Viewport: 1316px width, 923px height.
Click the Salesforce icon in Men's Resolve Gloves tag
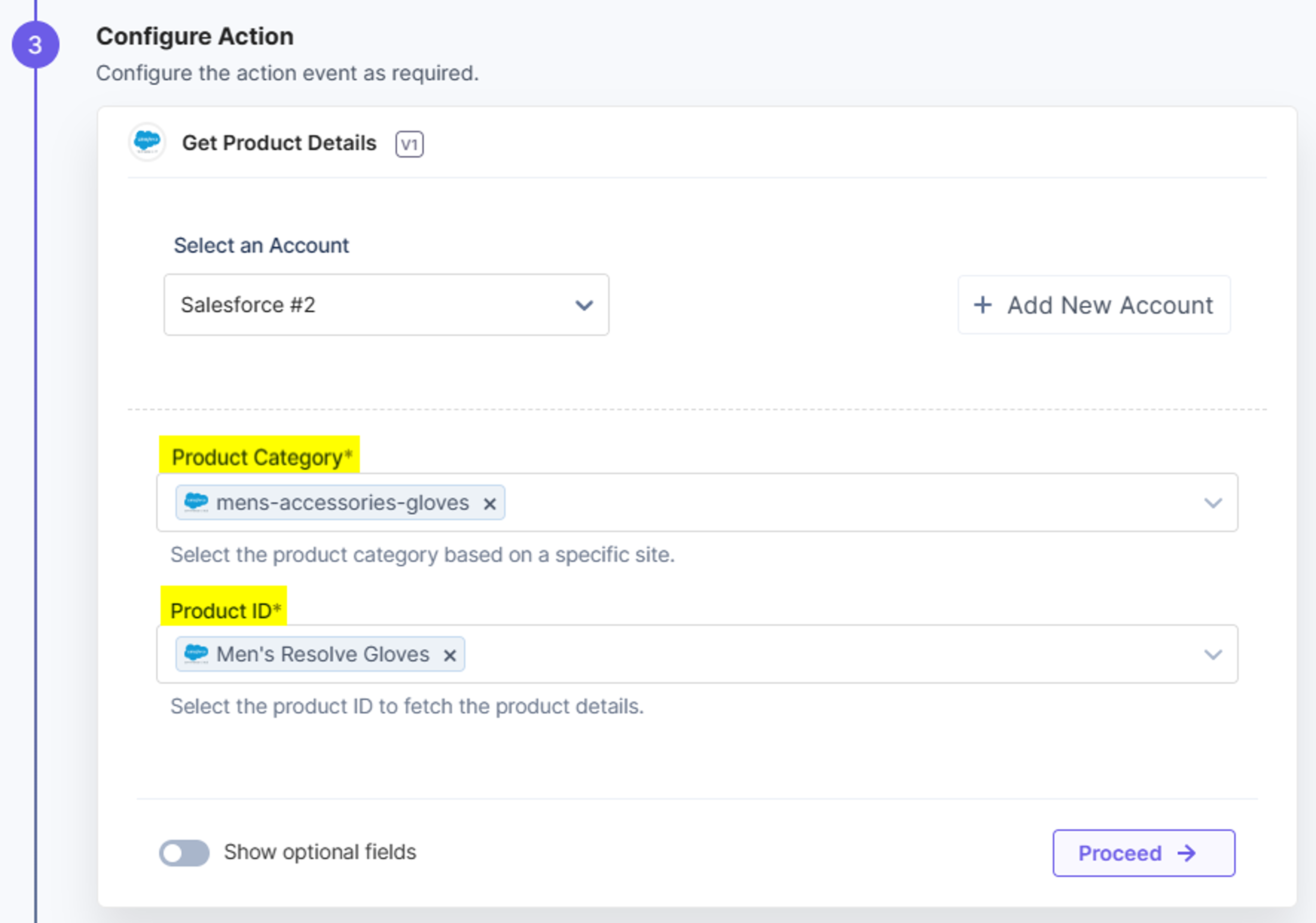(x=196, y=653)
